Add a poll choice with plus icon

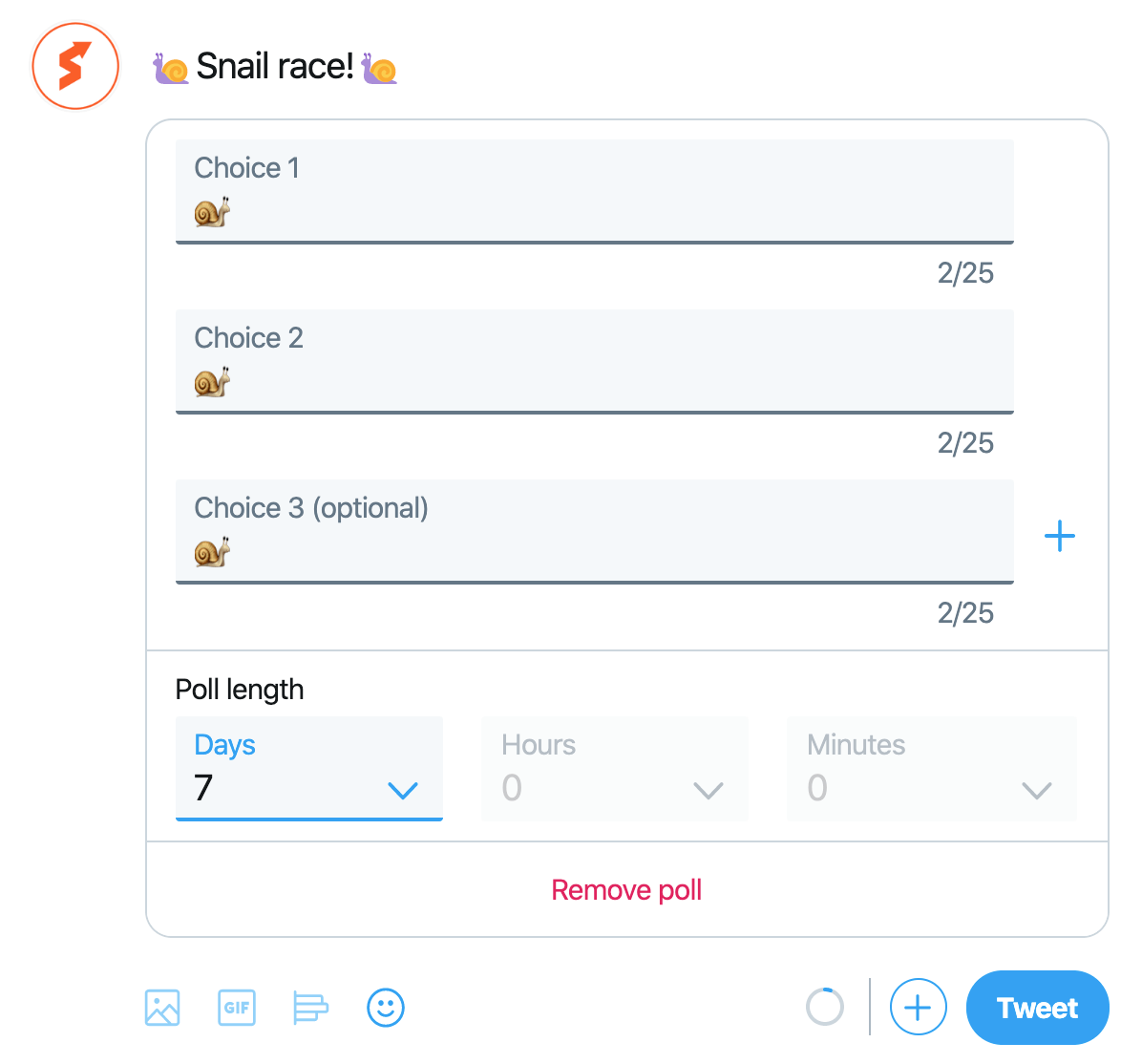tap(1060, 537)
